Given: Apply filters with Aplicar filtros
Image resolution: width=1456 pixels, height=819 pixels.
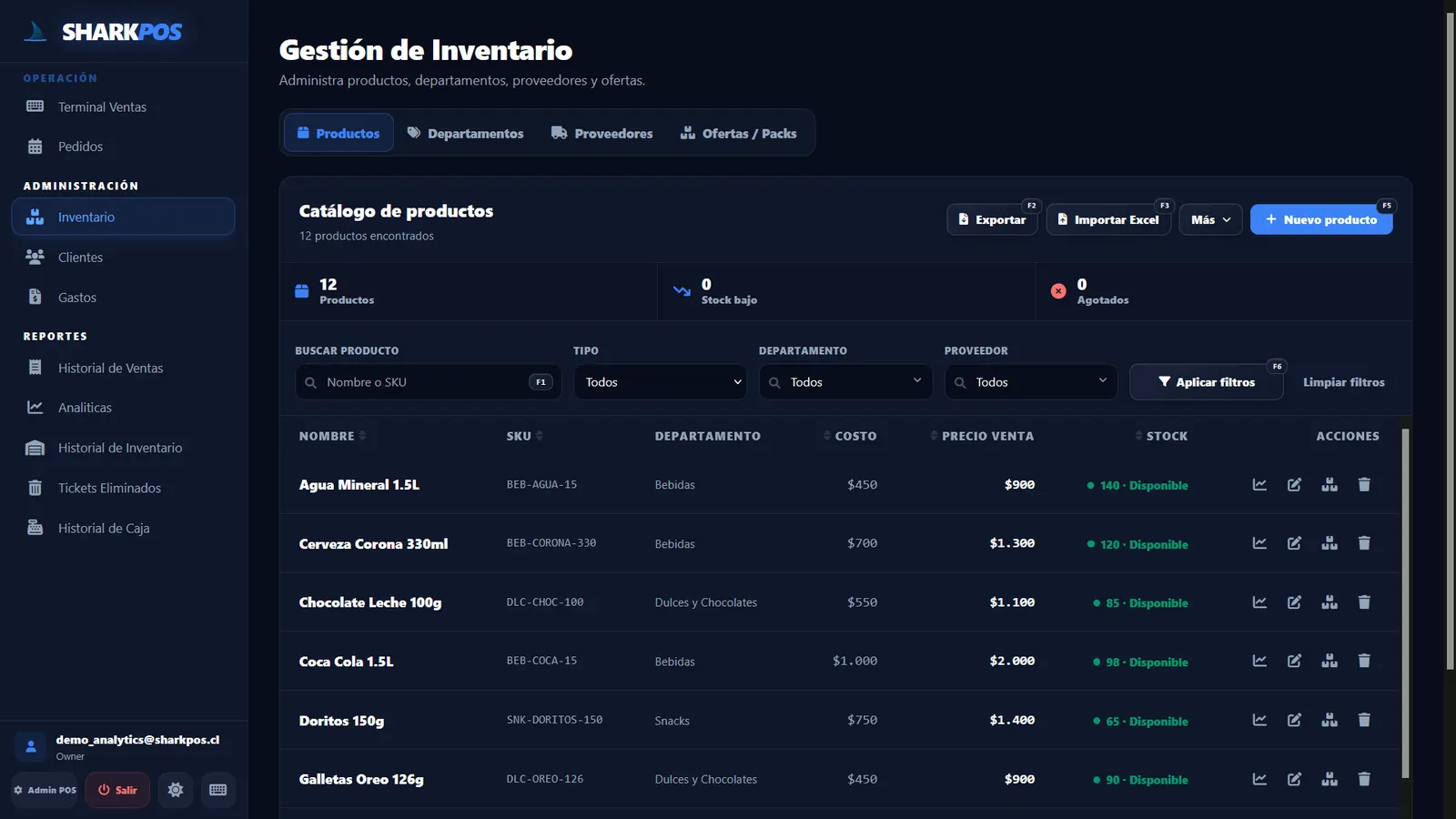Looking at the screenshot, I should (1207, 382).
